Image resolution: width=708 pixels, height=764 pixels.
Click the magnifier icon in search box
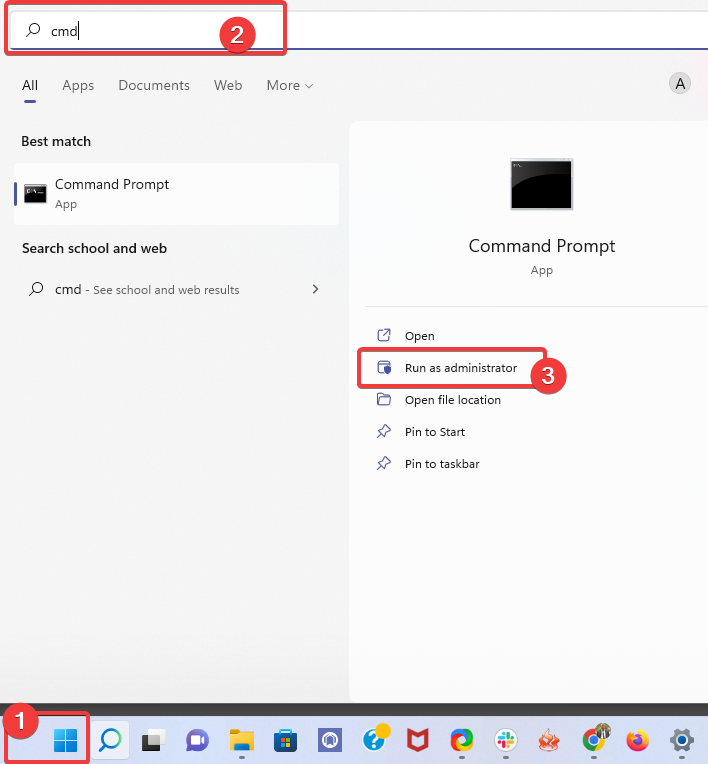pos(33,30)
